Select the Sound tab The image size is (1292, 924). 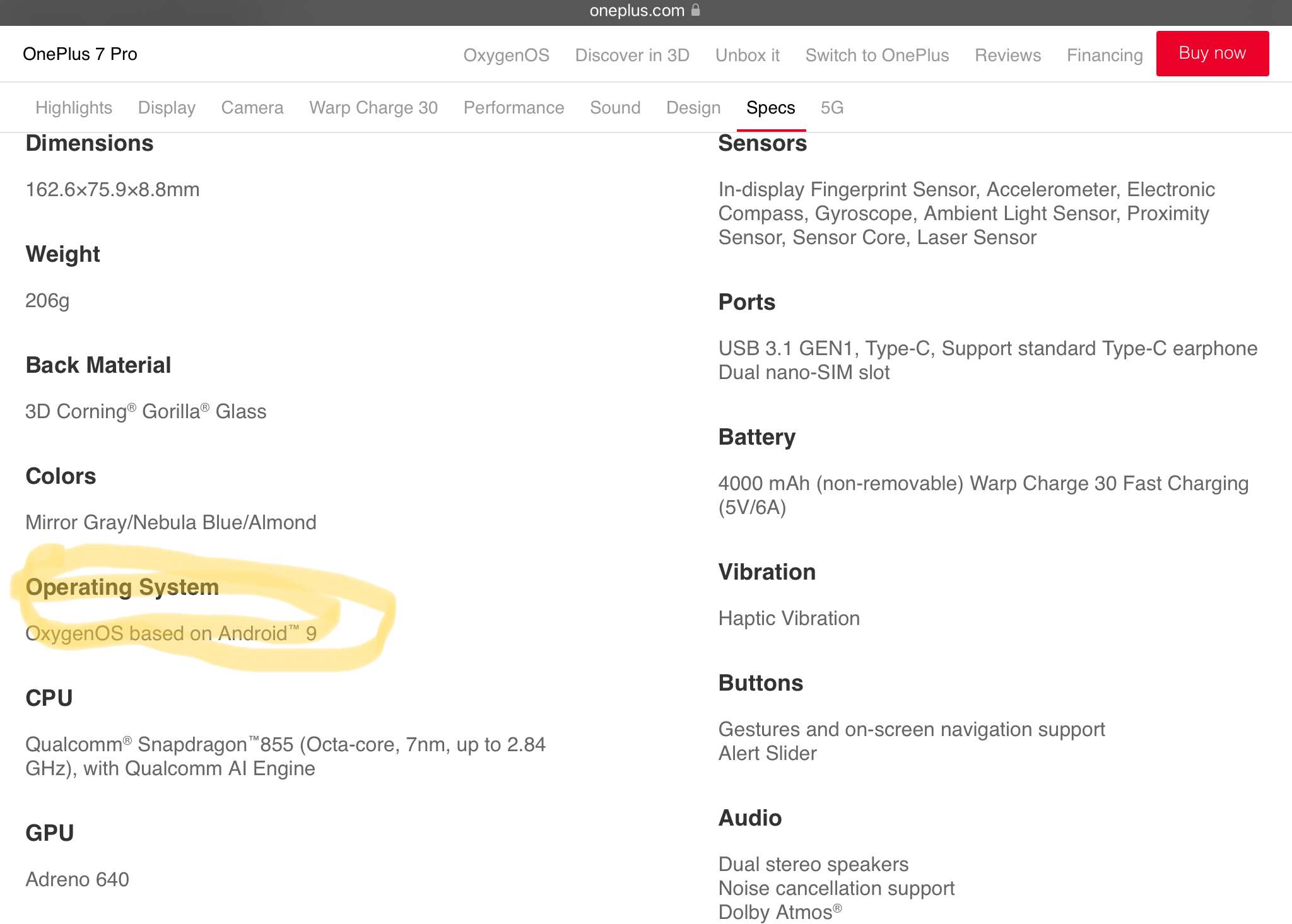(x=615, y=108)
